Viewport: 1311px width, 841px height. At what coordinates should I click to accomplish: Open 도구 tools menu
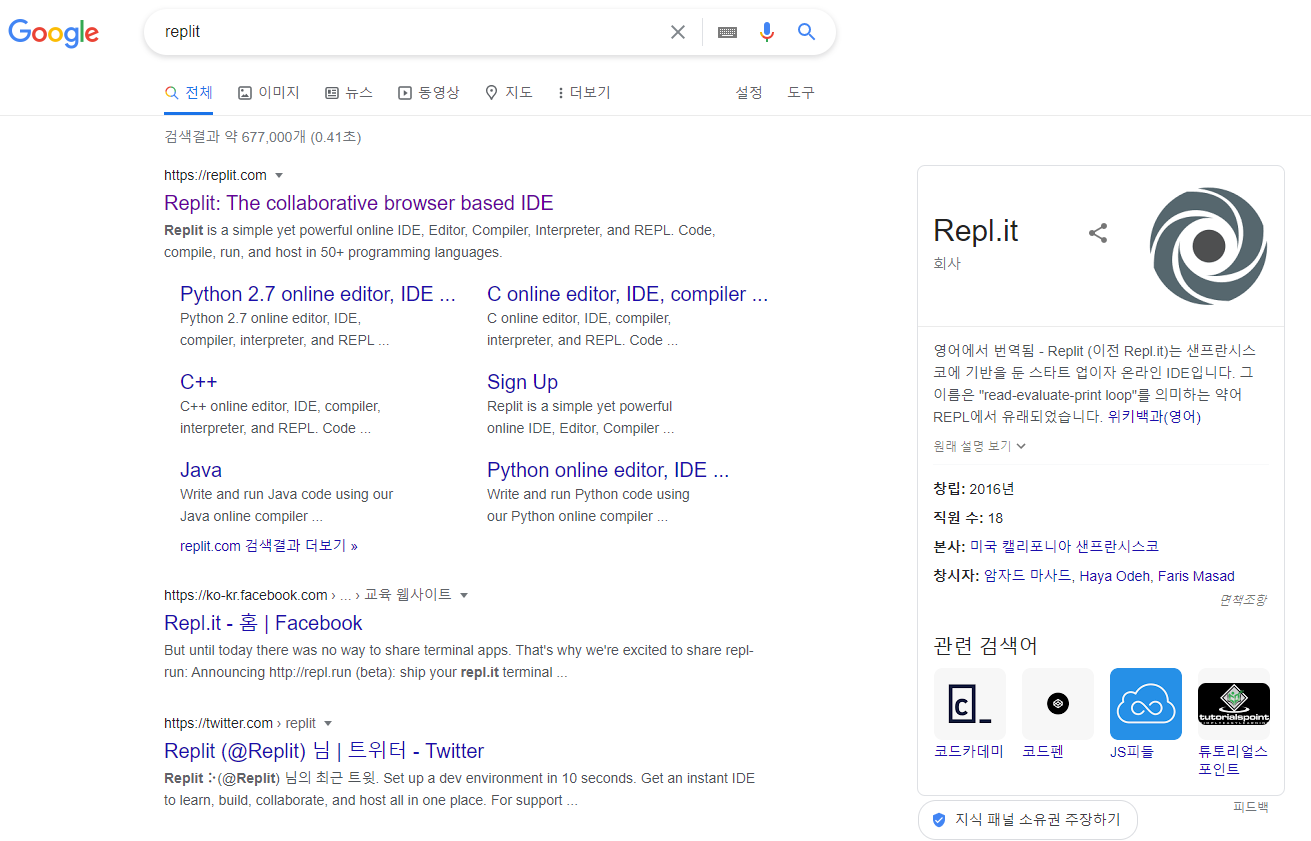(801, 93)
